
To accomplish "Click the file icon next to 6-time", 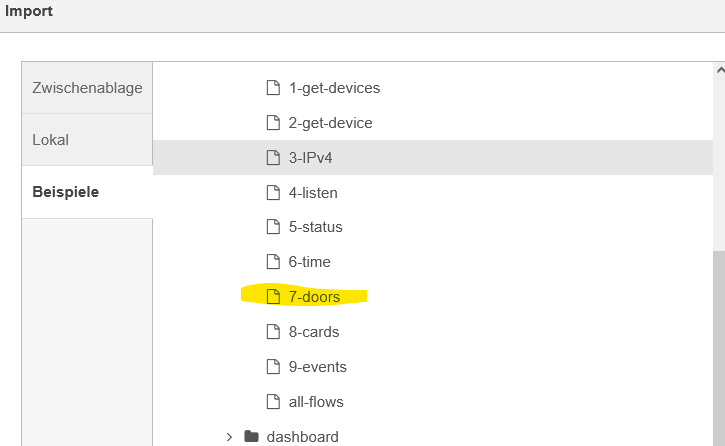I will coord(273,262).
